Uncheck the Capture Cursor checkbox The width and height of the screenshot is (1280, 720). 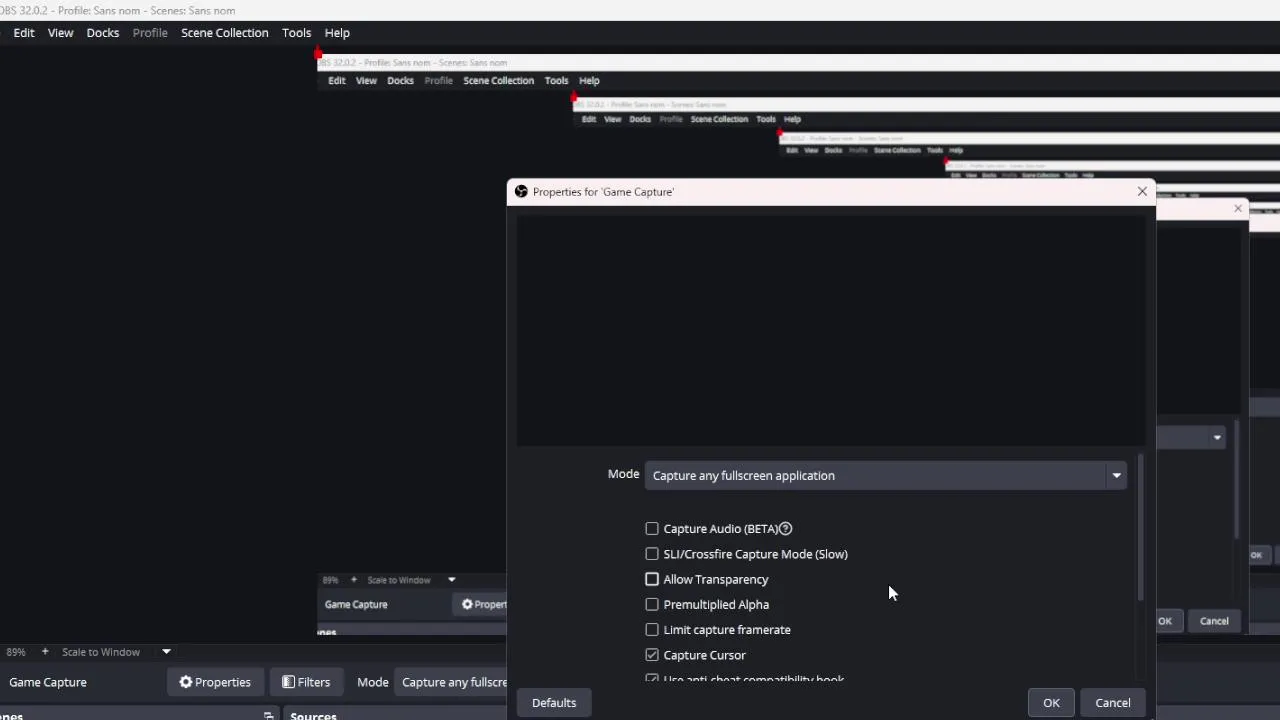652,655
